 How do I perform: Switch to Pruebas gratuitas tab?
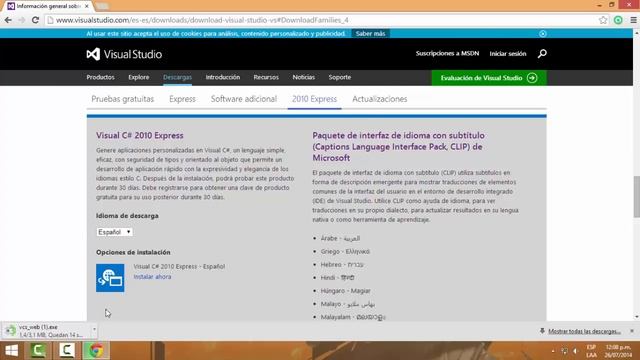pos(123,99)
